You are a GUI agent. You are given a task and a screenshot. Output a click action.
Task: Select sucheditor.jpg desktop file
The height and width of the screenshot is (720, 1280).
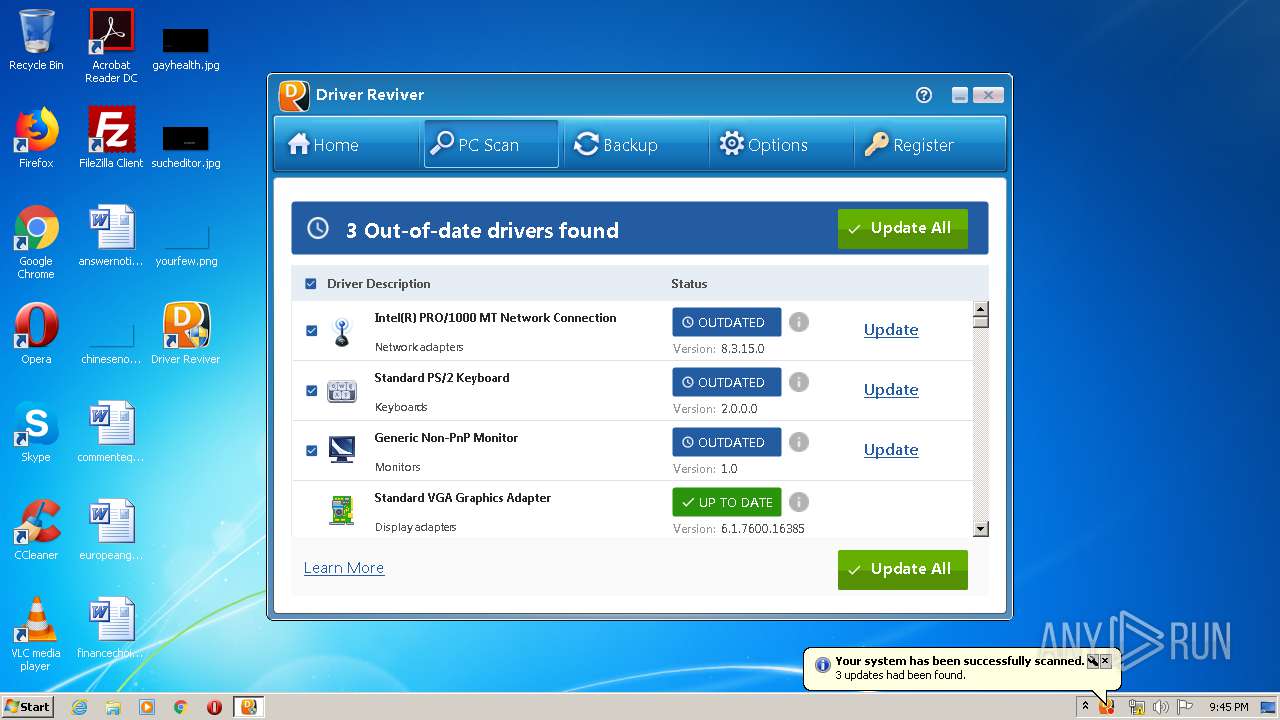pyautogui.click(x=185, y=146)
